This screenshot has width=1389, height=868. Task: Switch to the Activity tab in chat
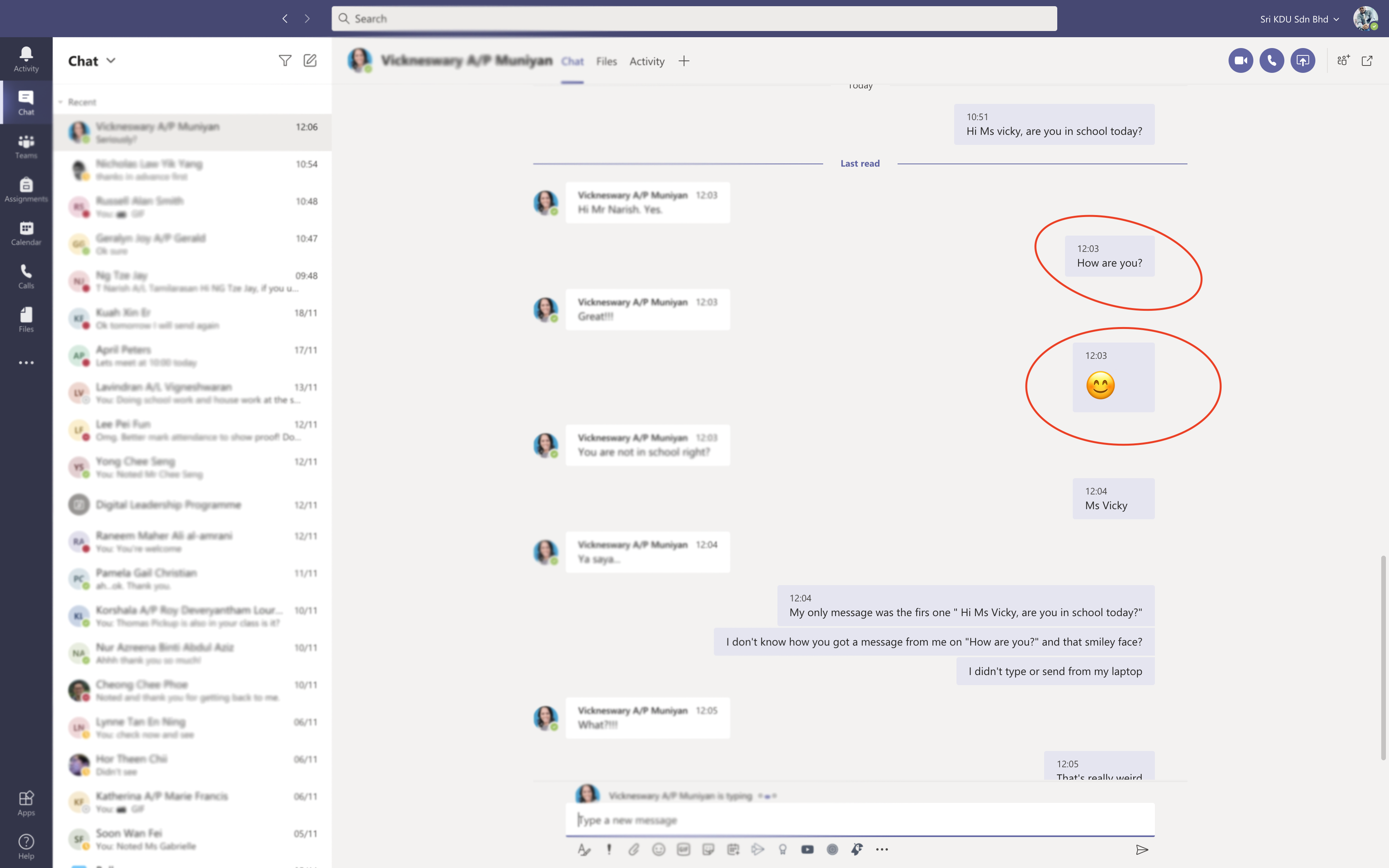pyautogui.click(x=647, y=62)
